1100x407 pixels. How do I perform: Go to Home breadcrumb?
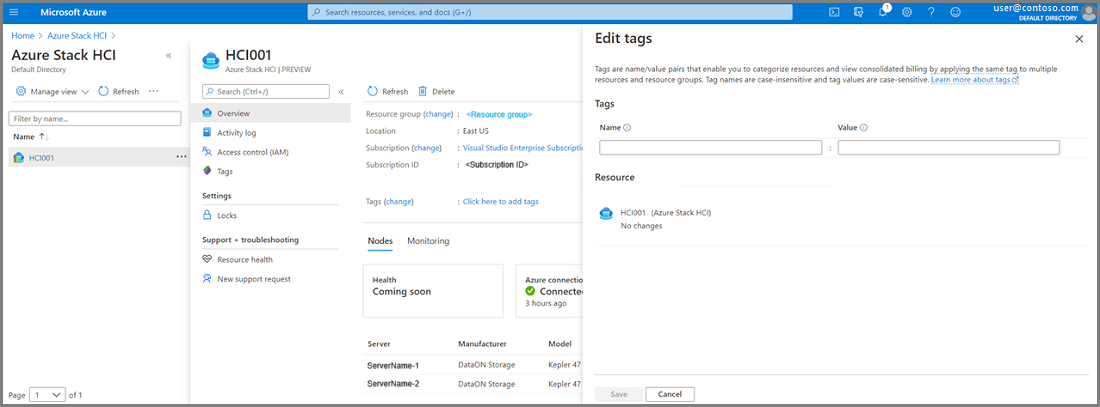click(x=22, y=35)
